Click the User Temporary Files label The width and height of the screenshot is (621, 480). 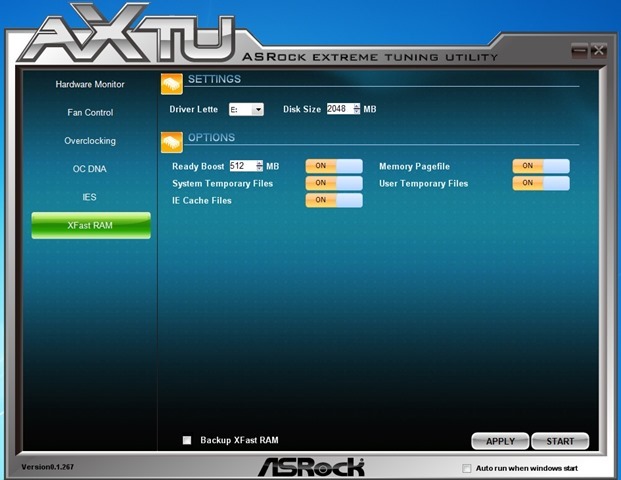click(423, 183)
